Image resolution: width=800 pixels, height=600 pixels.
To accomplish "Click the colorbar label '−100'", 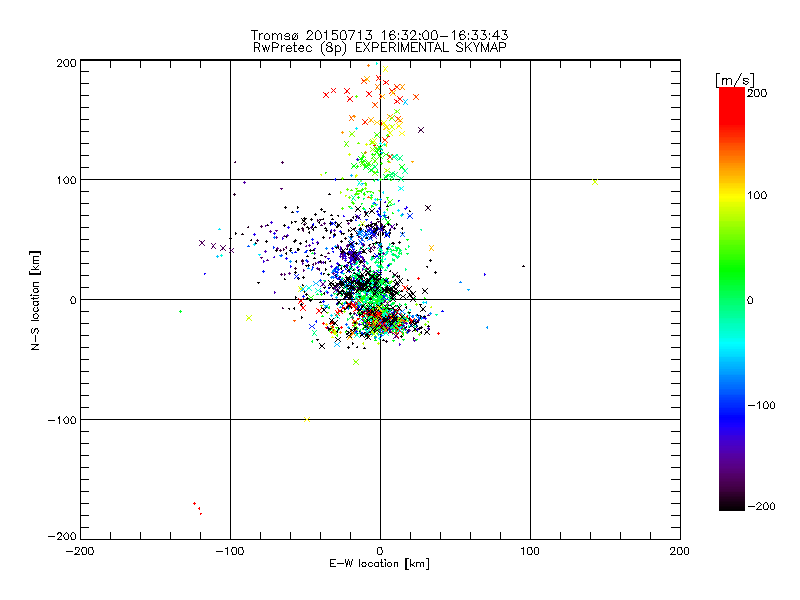I will [x=761, y=406].
